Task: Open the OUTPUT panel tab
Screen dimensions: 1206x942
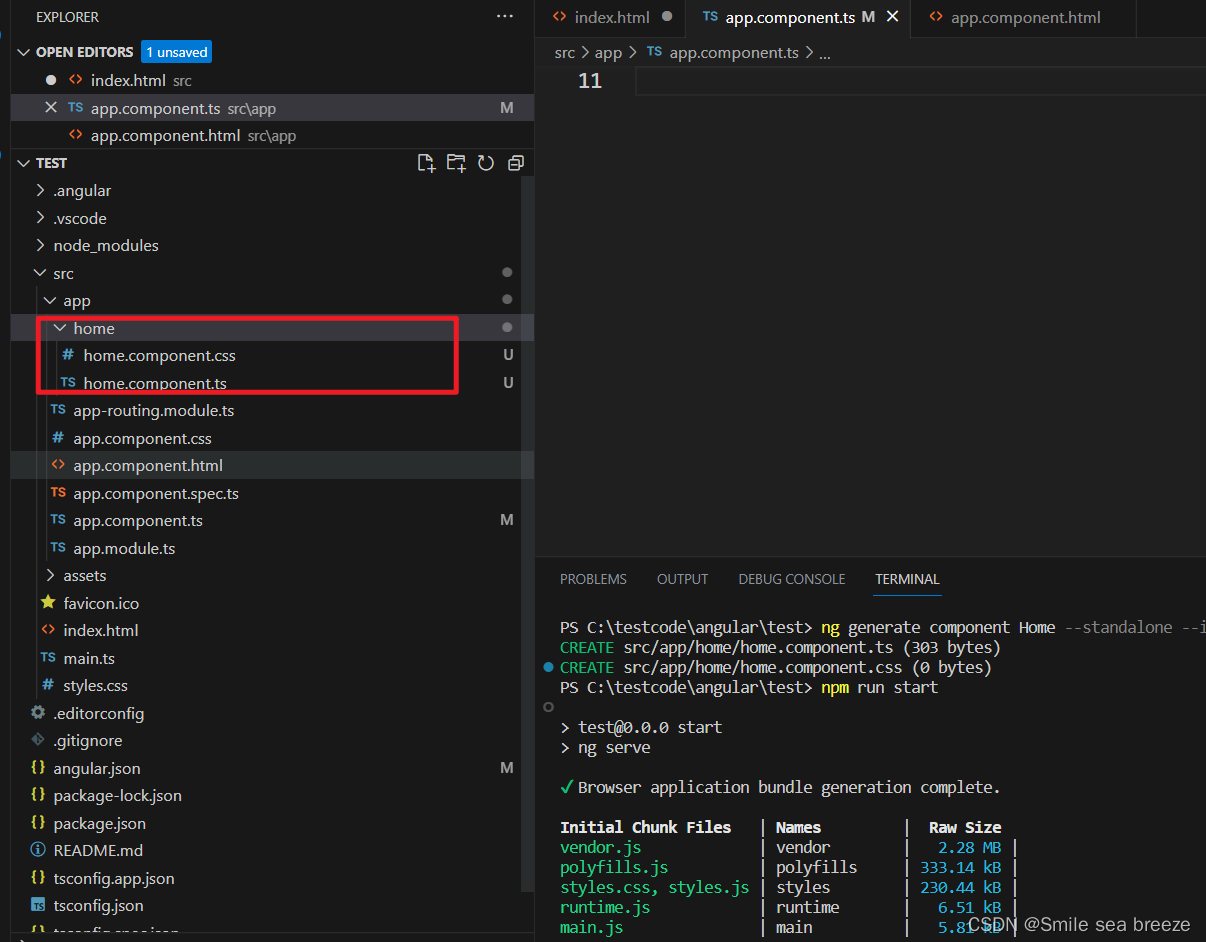Action: 682,579
